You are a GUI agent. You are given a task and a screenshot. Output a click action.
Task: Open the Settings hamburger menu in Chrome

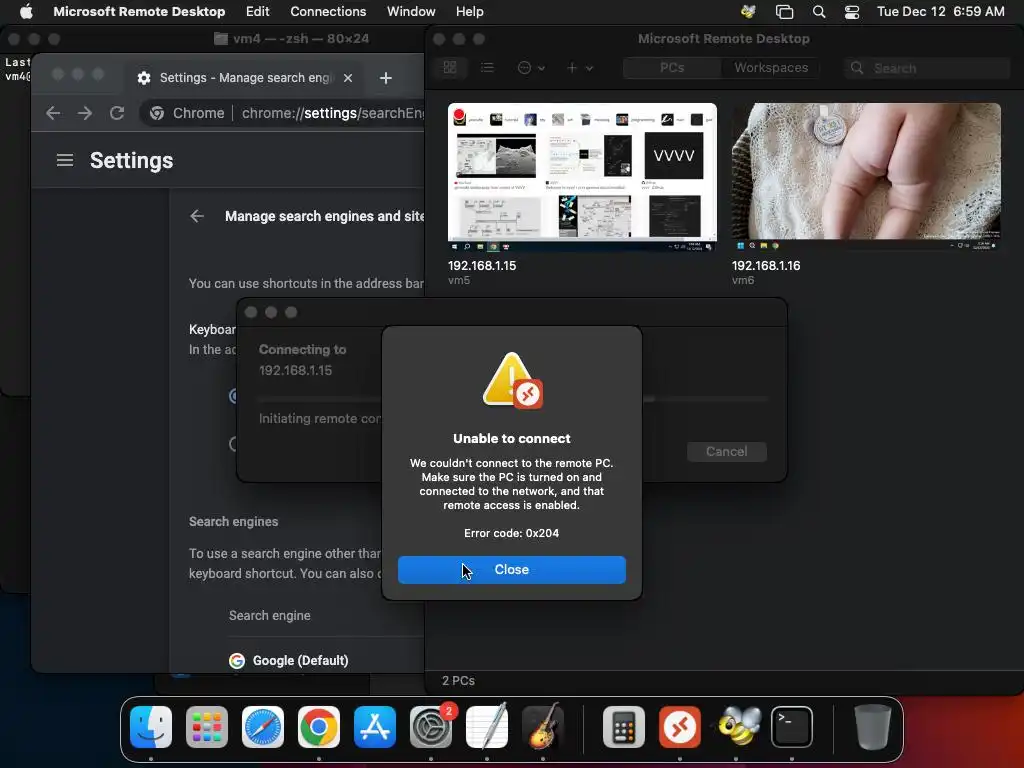(x=65, y=160)
